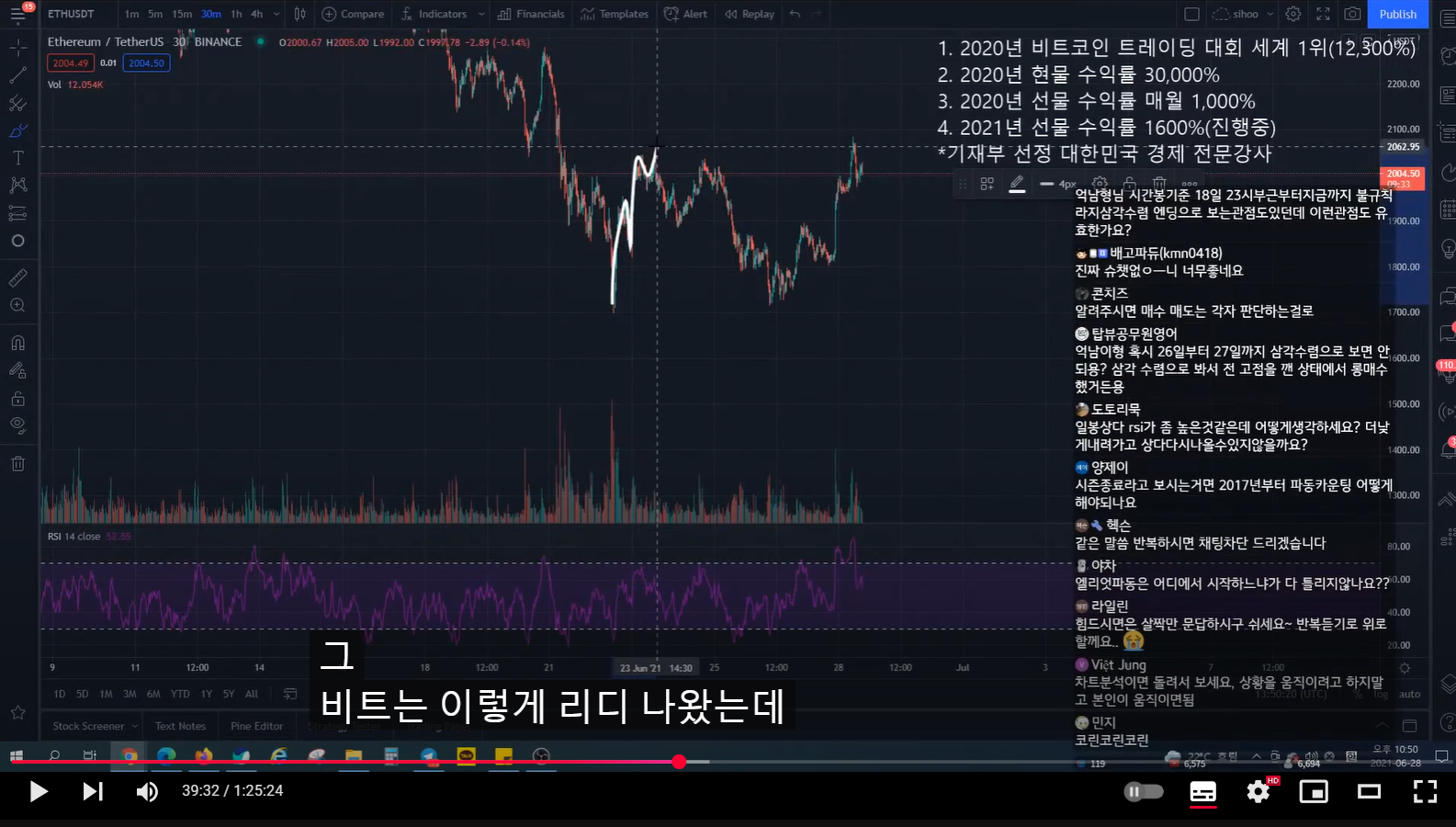
Task: Select the patterns drawing tool
Action: [17, 186]
